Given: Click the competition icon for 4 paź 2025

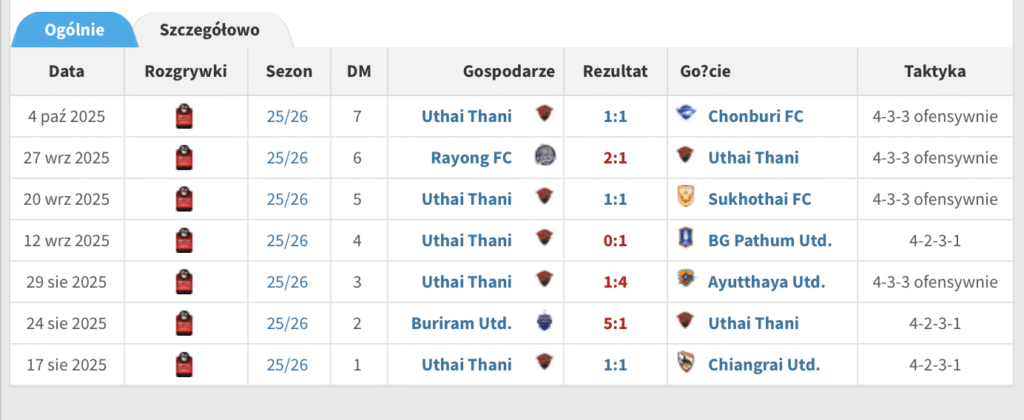Looking at the screenshot, I should tap(185, 116).
